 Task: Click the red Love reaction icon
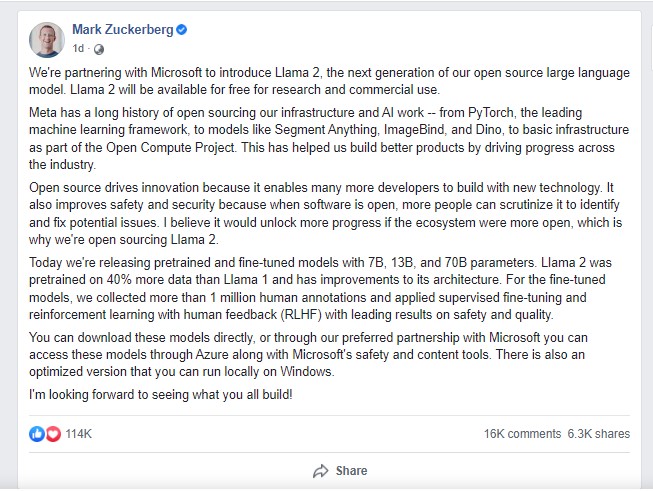pos(53,434)
